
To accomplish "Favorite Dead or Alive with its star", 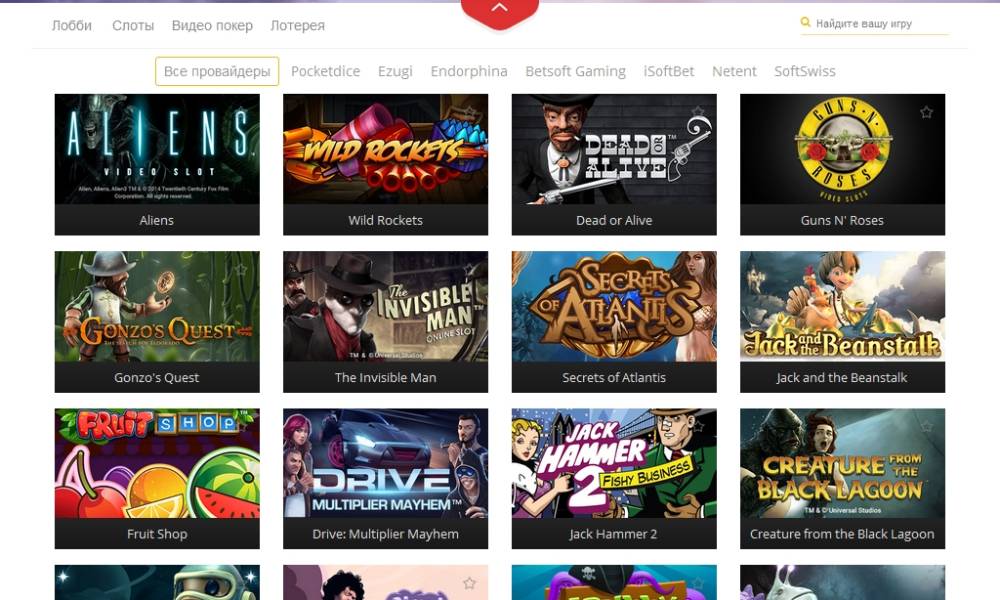I will [x=698, y=112].
